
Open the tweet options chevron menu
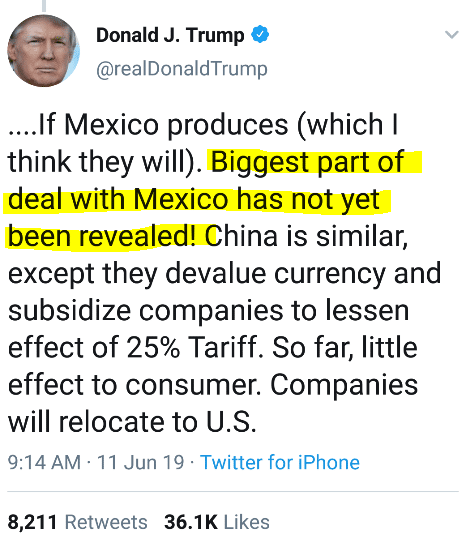click(451, 34)
